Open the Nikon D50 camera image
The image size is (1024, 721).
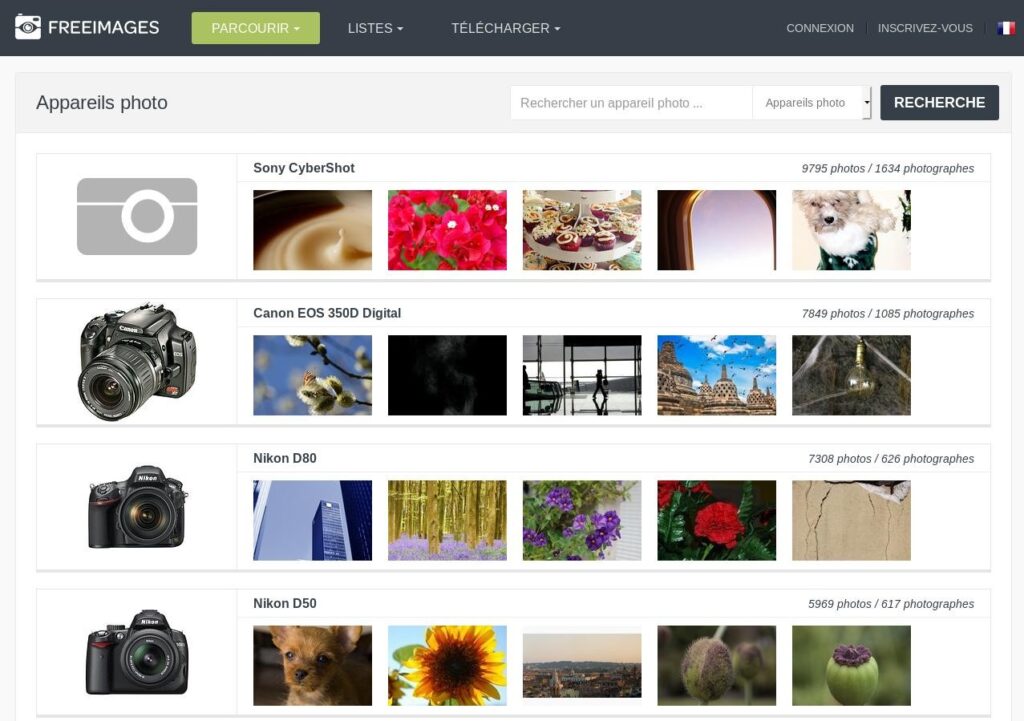pos(137,652)
